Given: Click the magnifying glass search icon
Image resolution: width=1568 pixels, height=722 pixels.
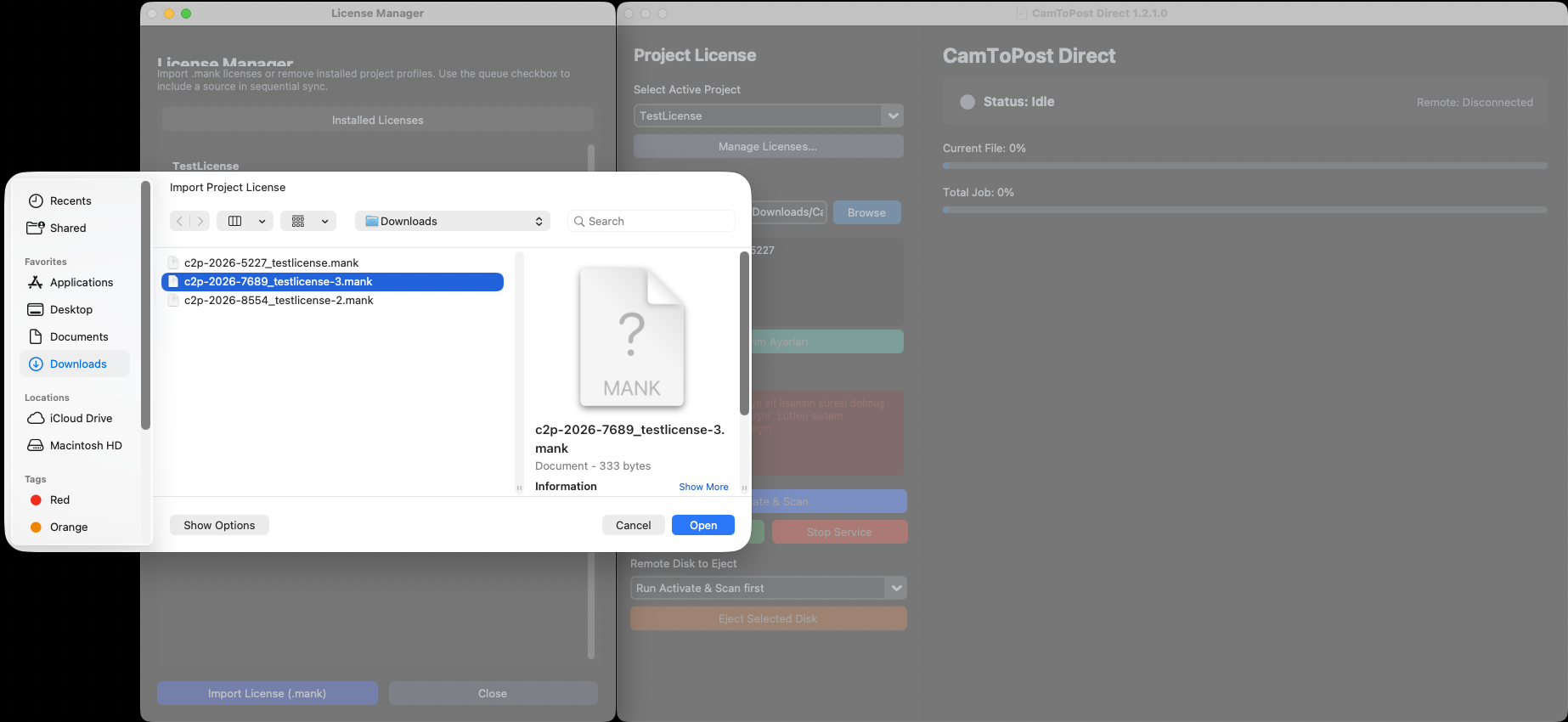Looking at the screenshot, I should (579, 221).
